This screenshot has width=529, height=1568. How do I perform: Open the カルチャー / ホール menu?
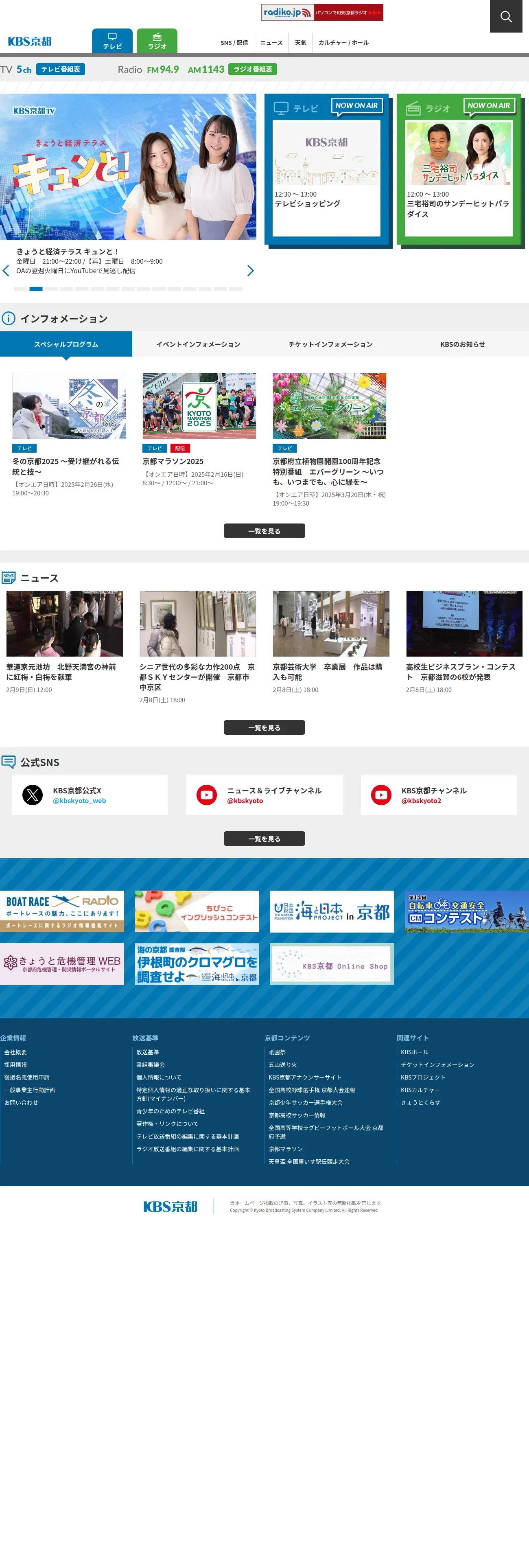coord(343,43)
